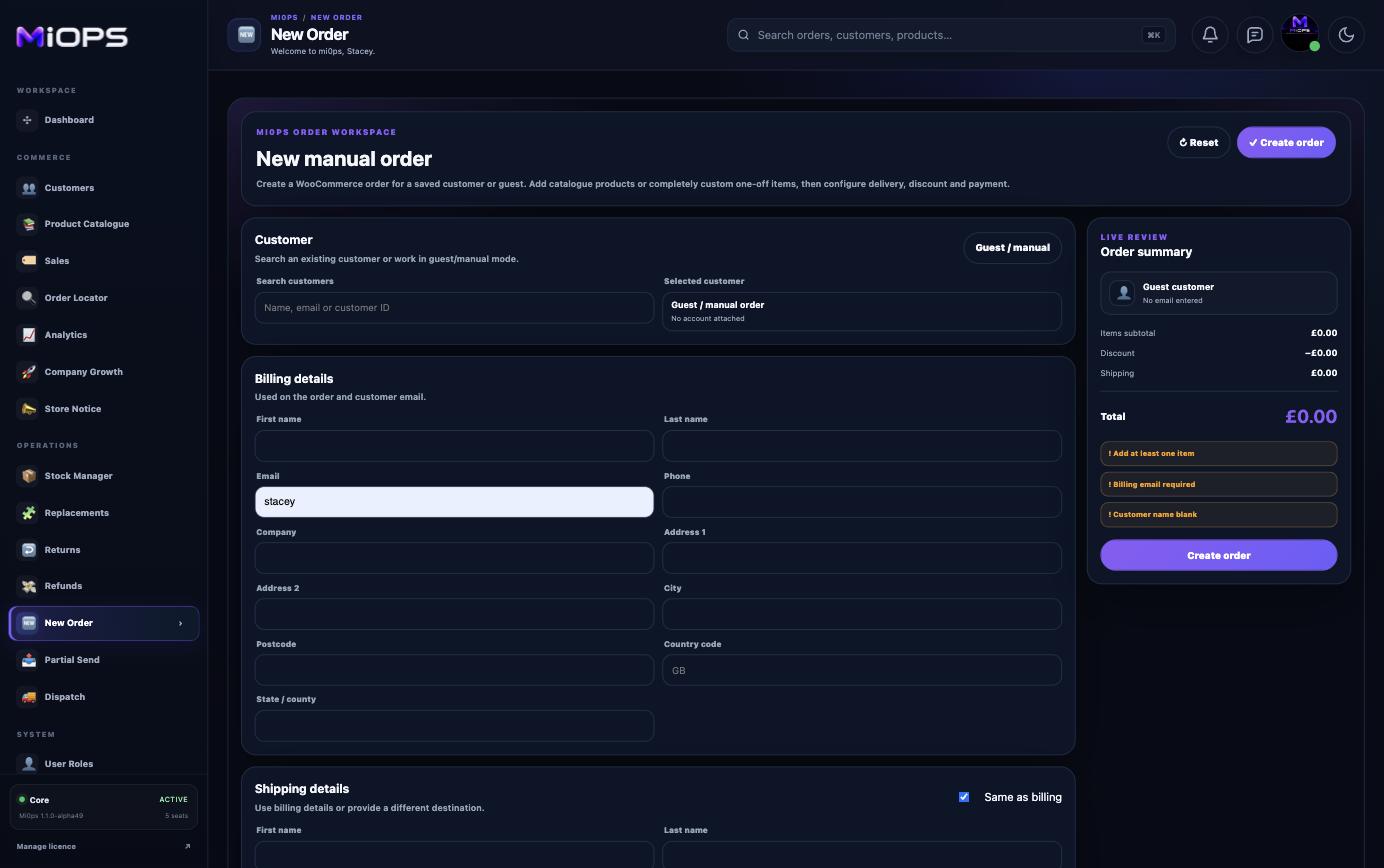1384x868 pixels.
Task: Open the Refunds sidebar icon
Action: (x=28, y=586)
